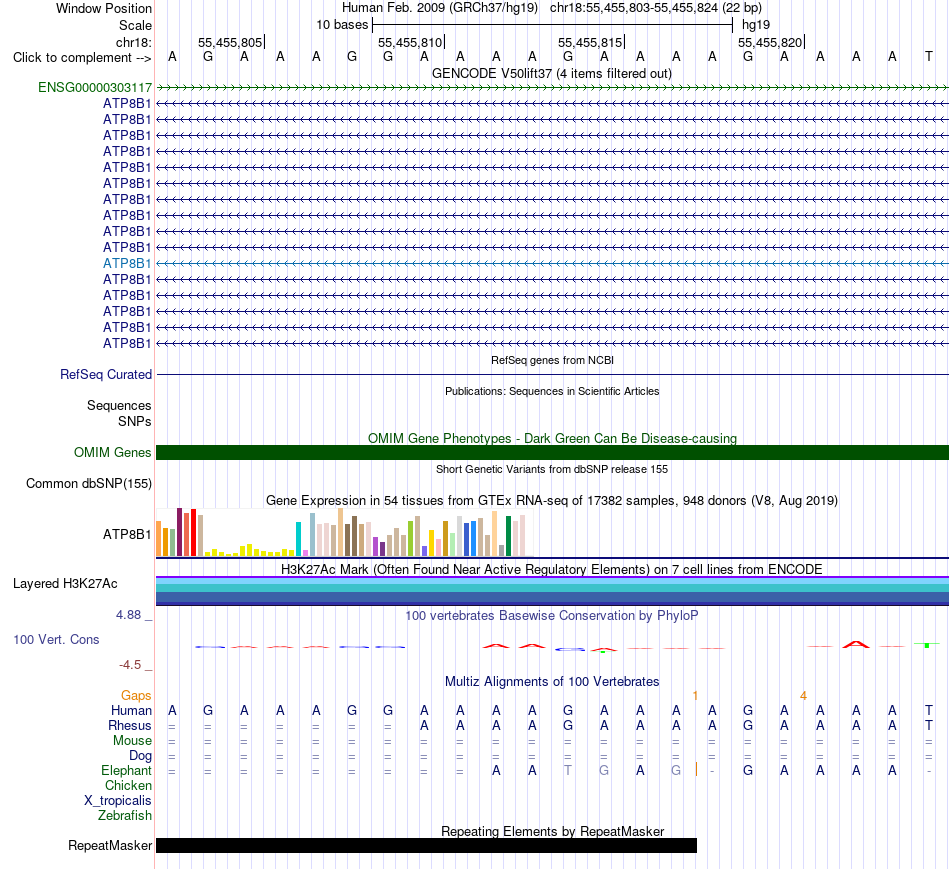
Task: Click the SNPs track label
Action: [x=135, y=421]
